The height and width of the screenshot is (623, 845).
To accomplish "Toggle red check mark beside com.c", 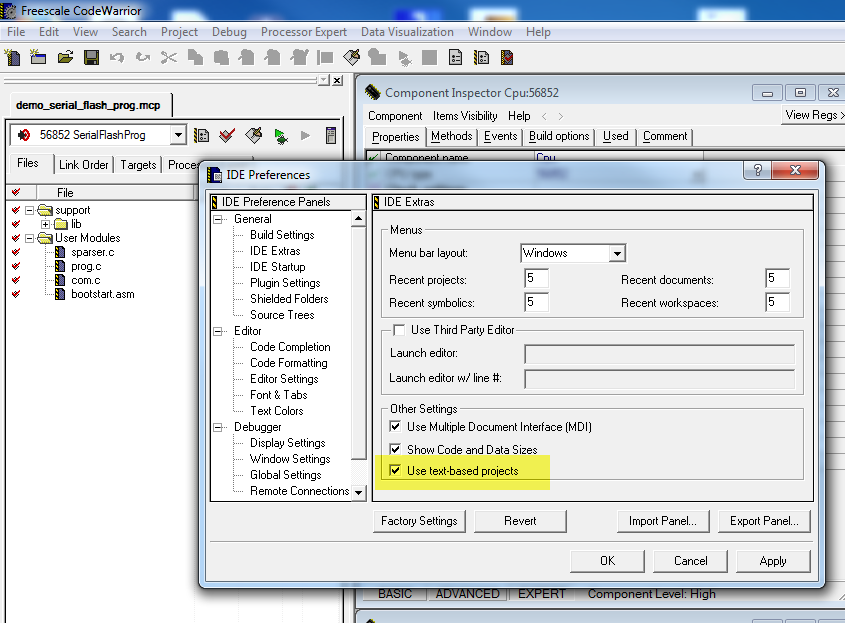I will coord(16,280).
